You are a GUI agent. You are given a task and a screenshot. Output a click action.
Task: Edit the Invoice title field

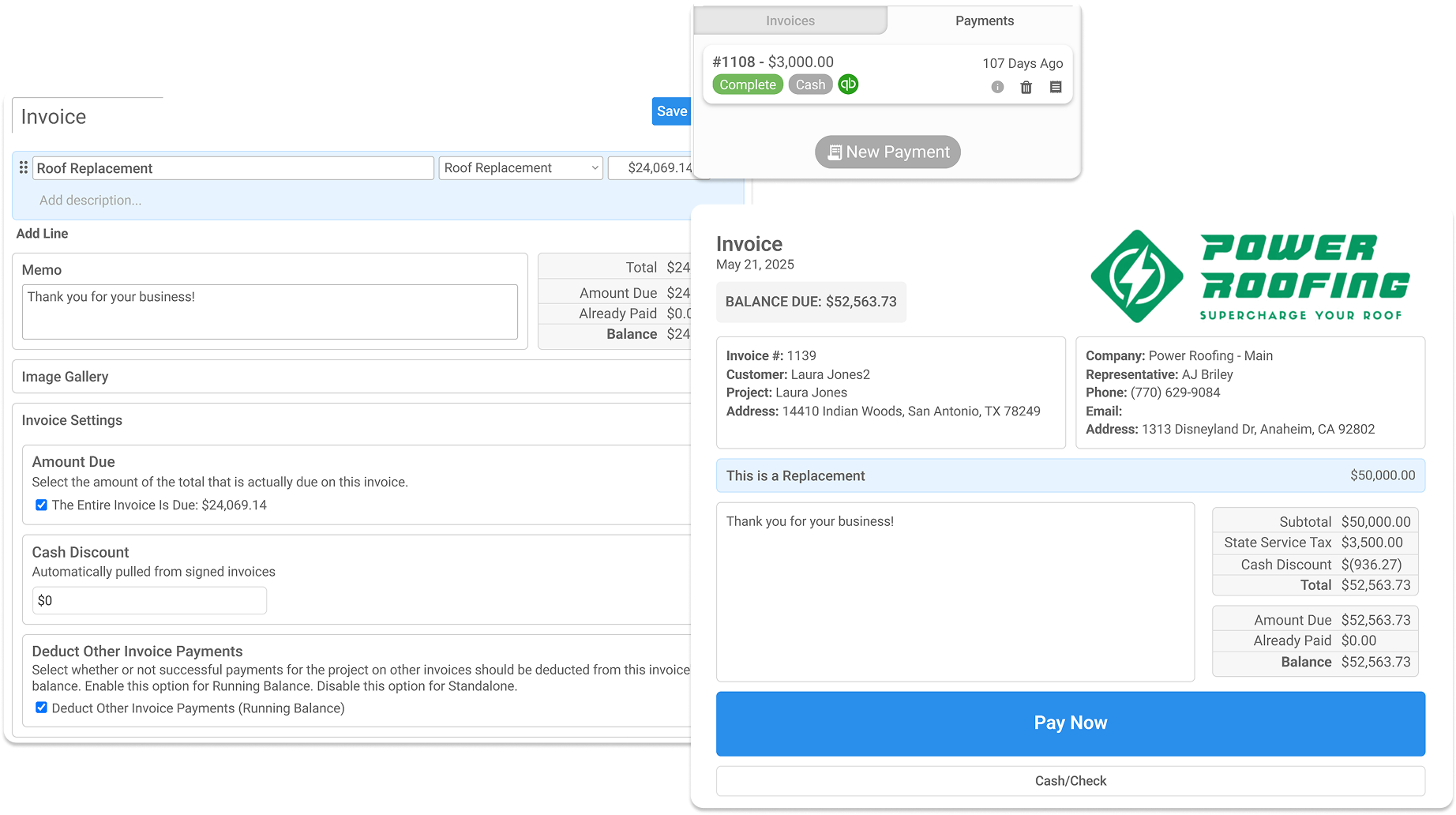(x=88, y=116)
